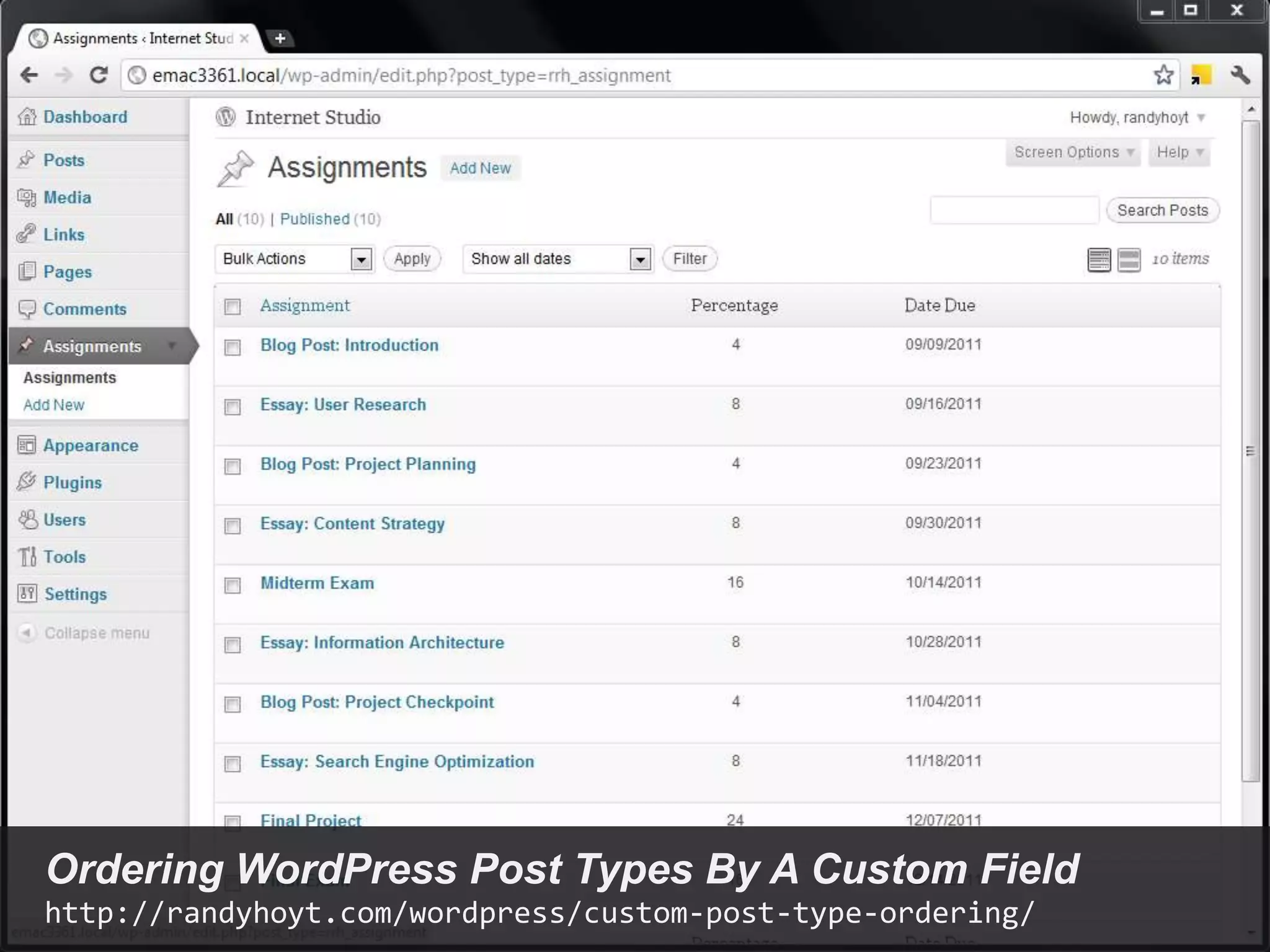Click the browser back arrow
Viewport: 1270px width, 952px height.
point(29,75)
